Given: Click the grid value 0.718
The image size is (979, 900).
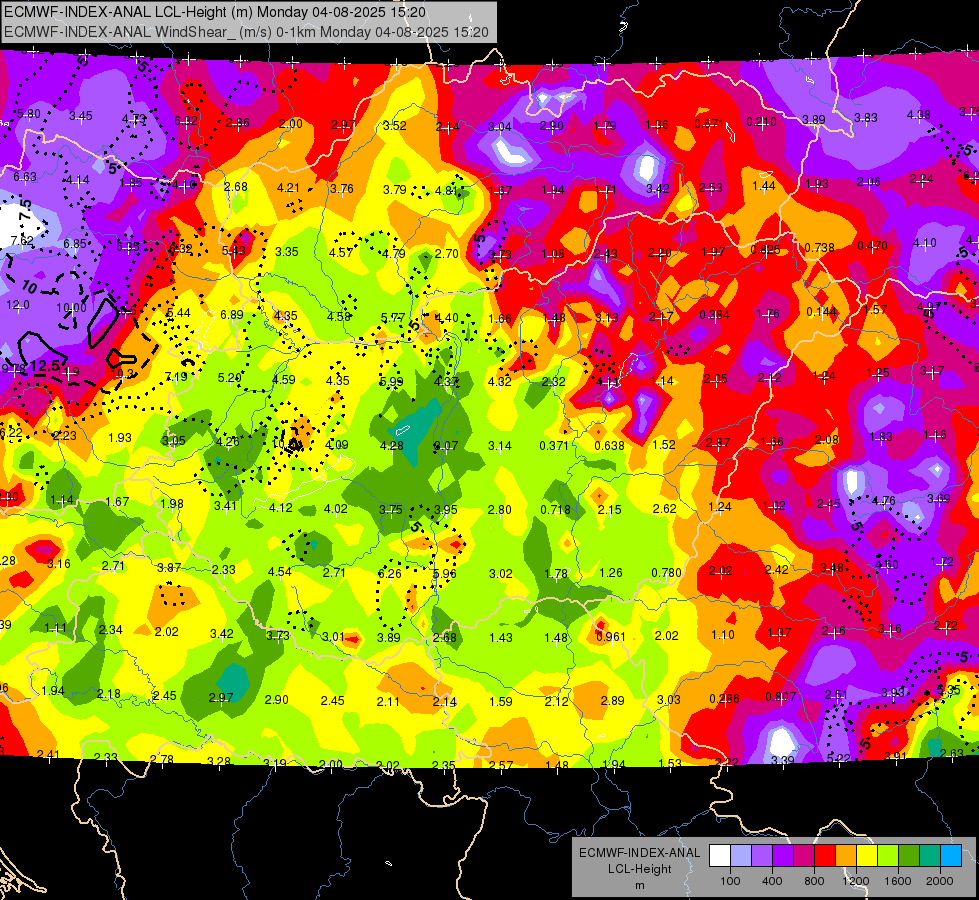Looking at the screenshot, I should click(x=556, y=509).
